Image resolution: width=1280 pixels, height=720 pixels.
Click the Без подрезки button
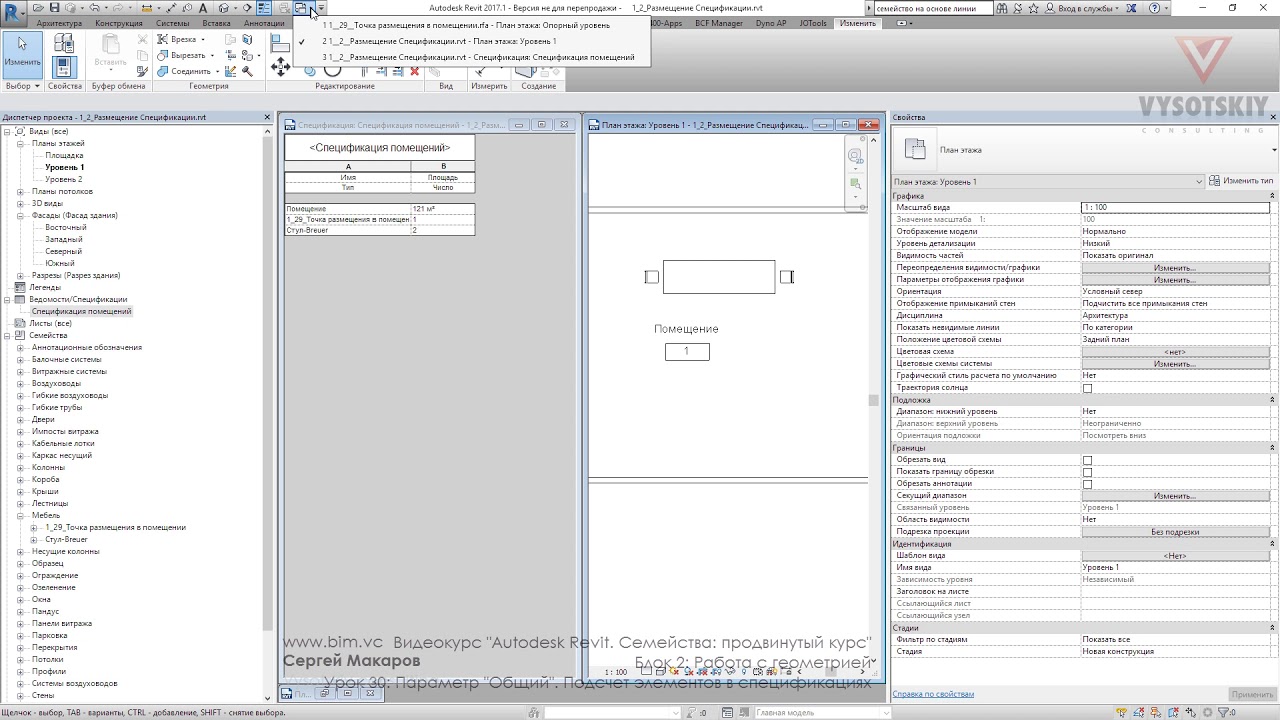[x=1175, y=532]
